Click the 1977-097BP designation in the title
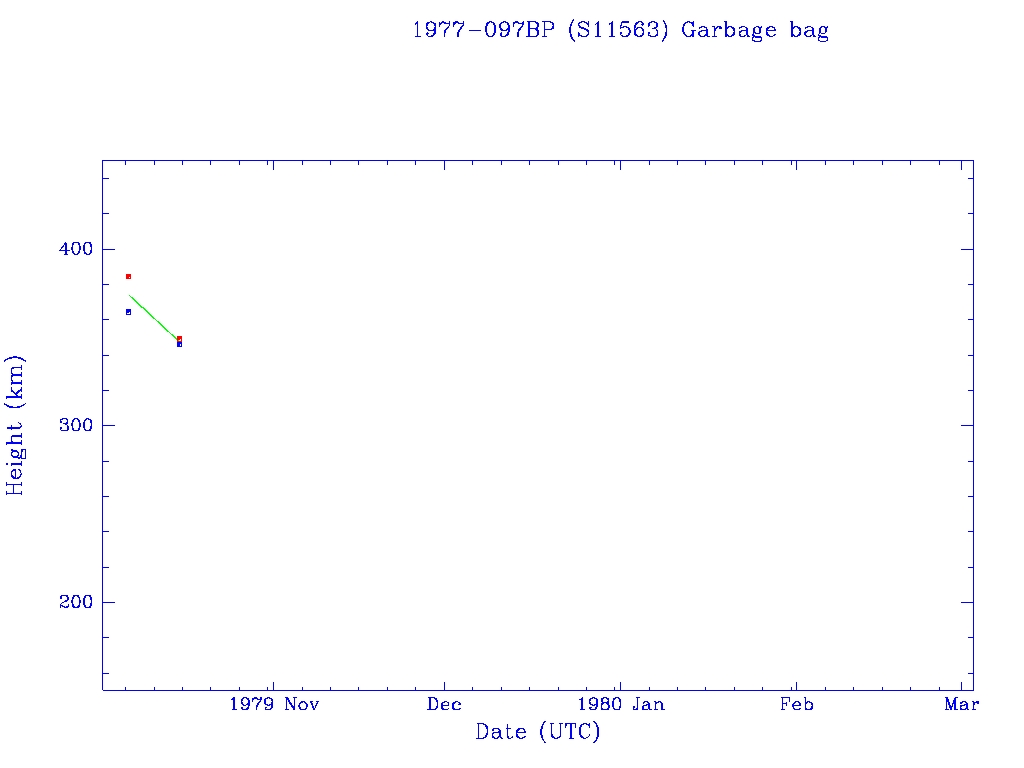 [484, 30]
